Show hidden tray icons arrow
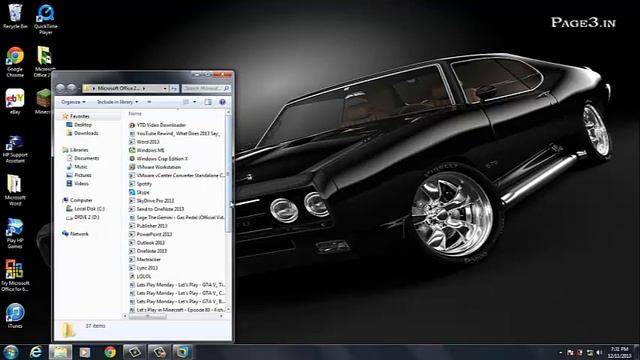The width and height of the screenshot is (640, 360). coord(560,352)
